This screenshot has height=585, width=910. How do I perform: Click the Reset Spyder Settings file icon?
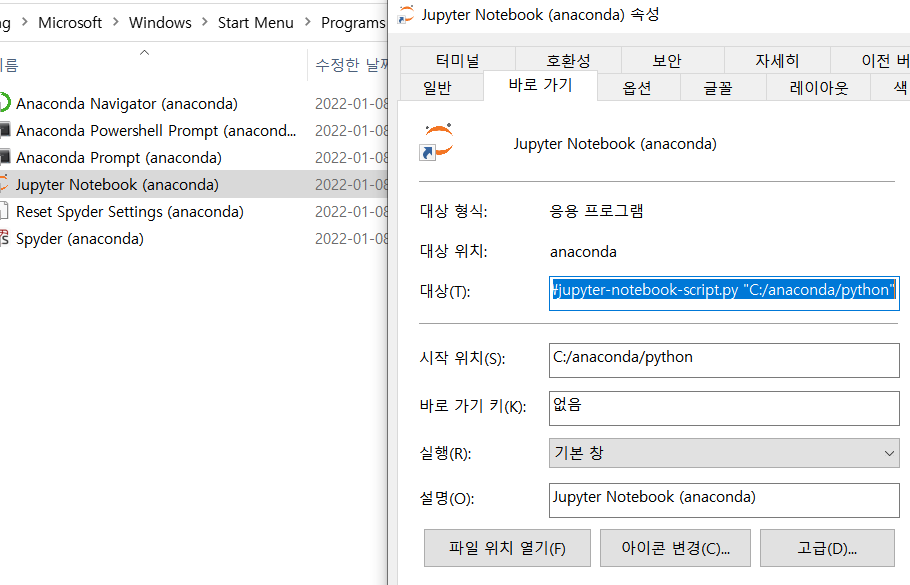[x=4, y=211]
